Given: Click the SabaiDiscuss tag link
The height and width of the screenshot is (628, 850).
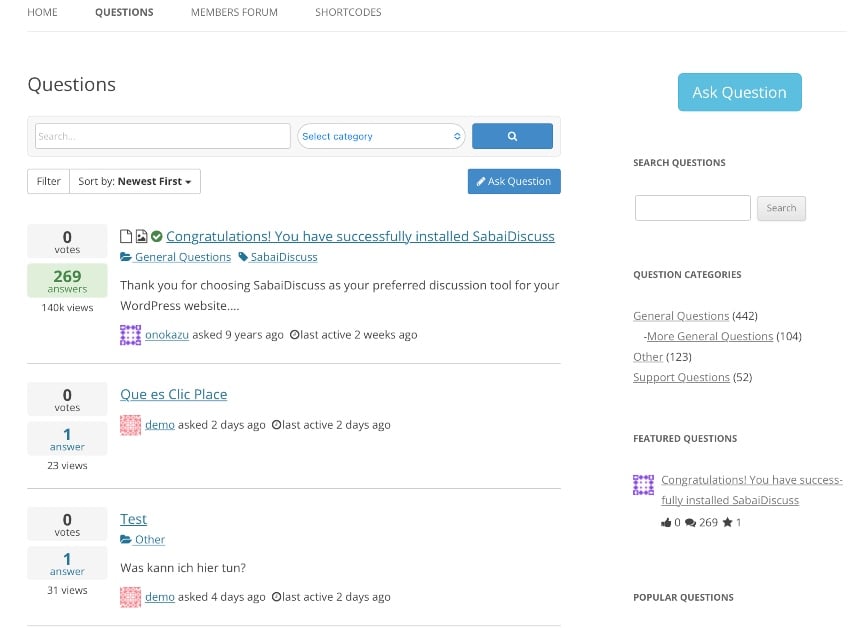Looking at the screenshot, I should (283, 257).
